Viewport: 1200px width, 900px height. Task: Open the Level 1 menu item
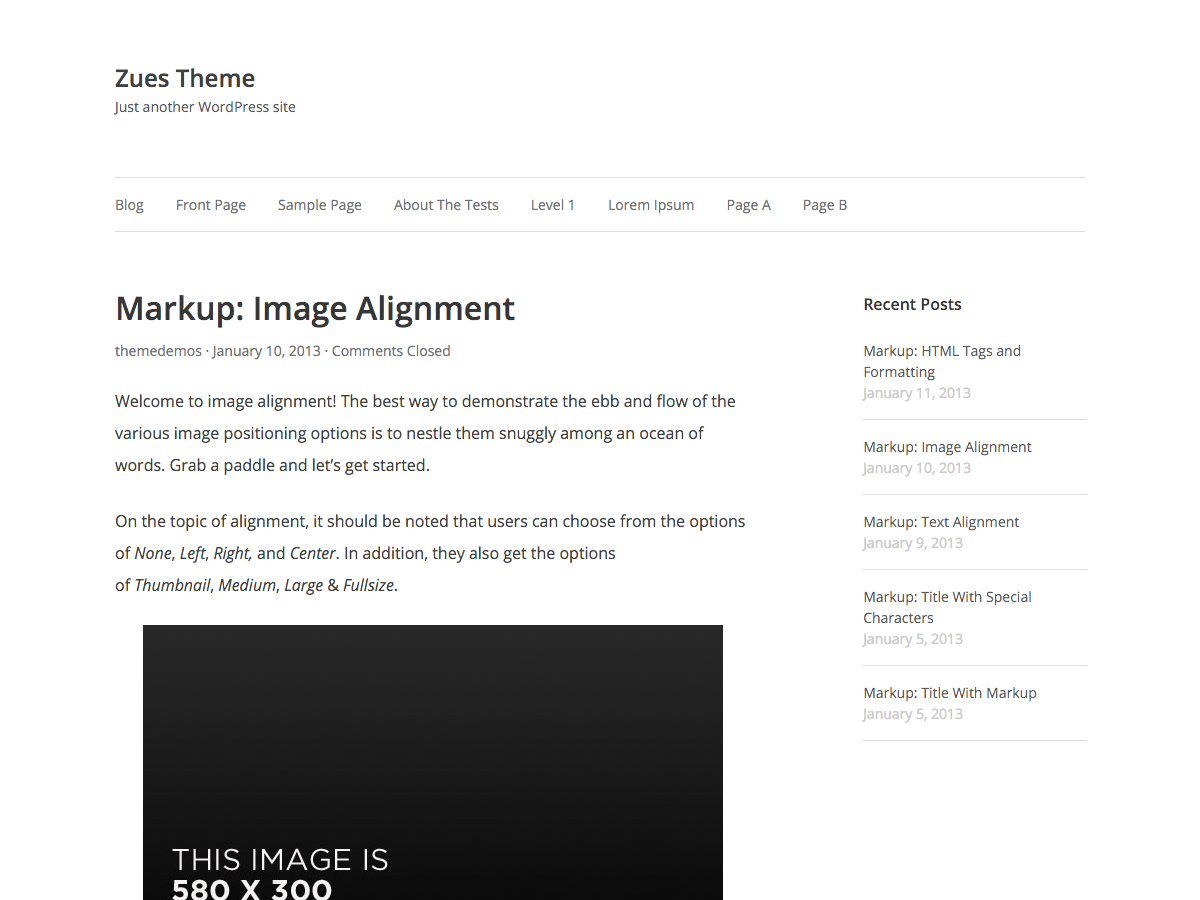pyautogui.click(x=553, y=204)
